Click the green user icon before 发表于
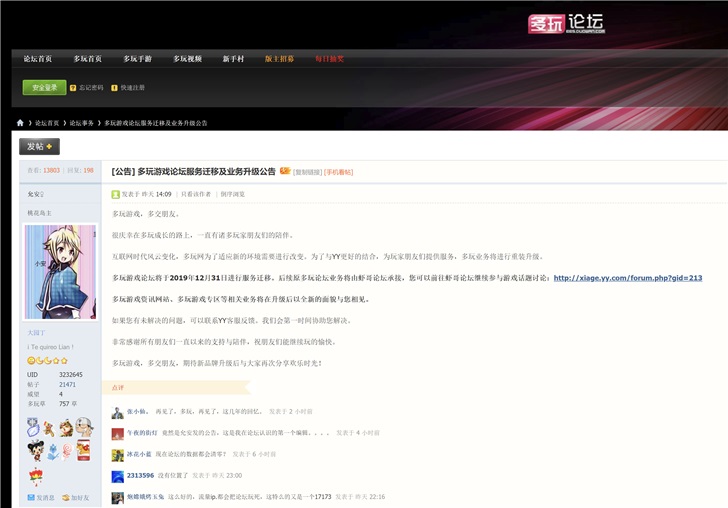Viewport: 728px width, 508px height. tap(116, 195)
